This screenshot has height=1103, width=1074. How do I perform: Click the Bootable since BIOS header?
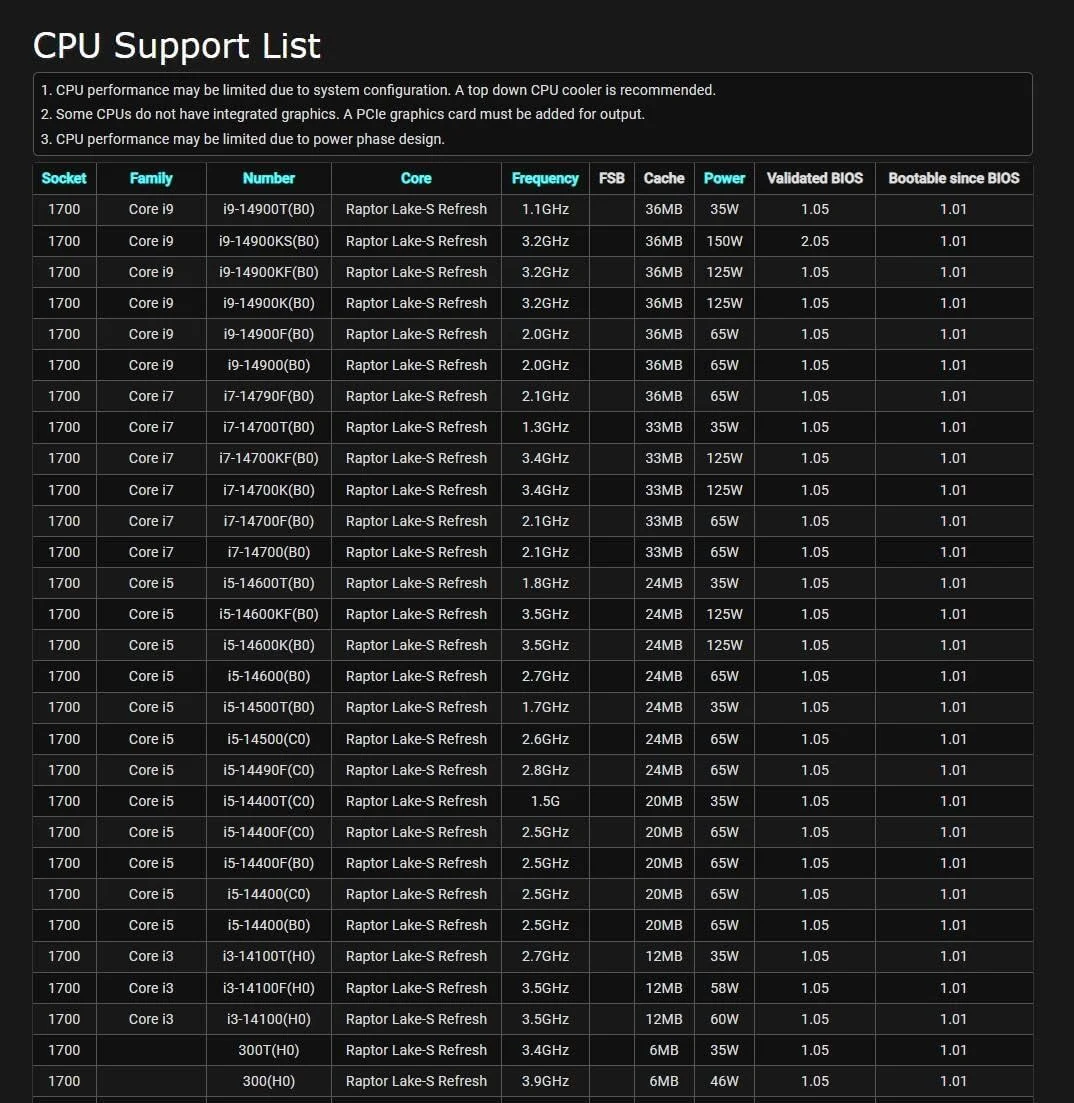(954, 178)
